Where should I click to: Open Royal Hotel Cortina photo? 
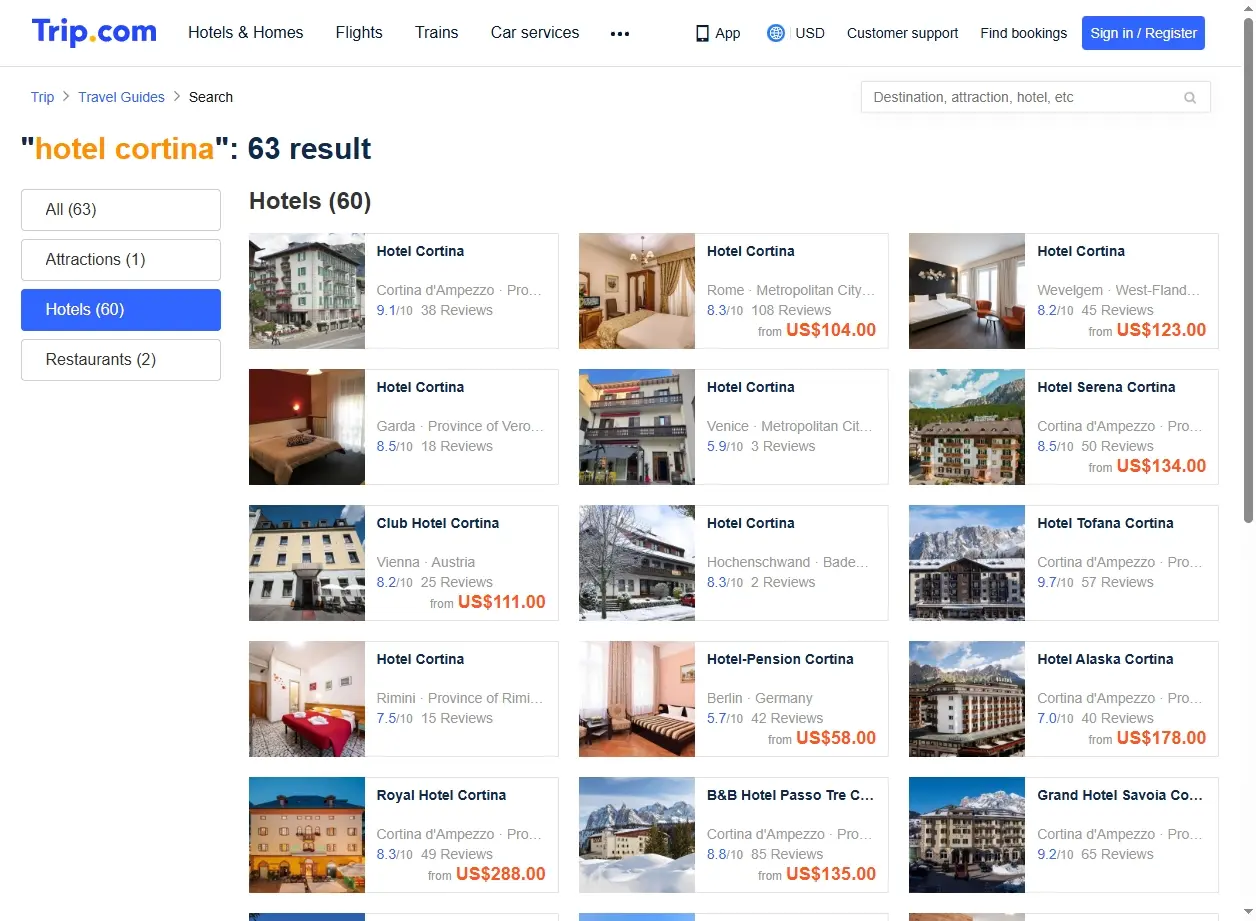coord(307,835)
